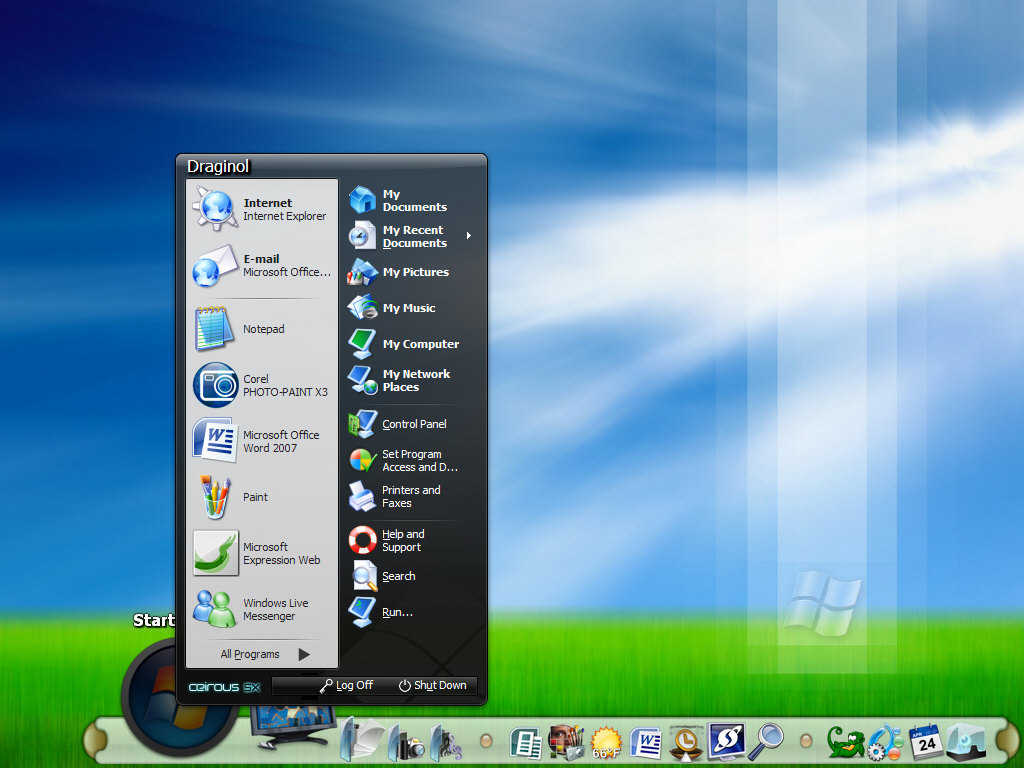This screenshot has height=768, width=1024.
Task: Open My Computer
Action: click(411, 344)
